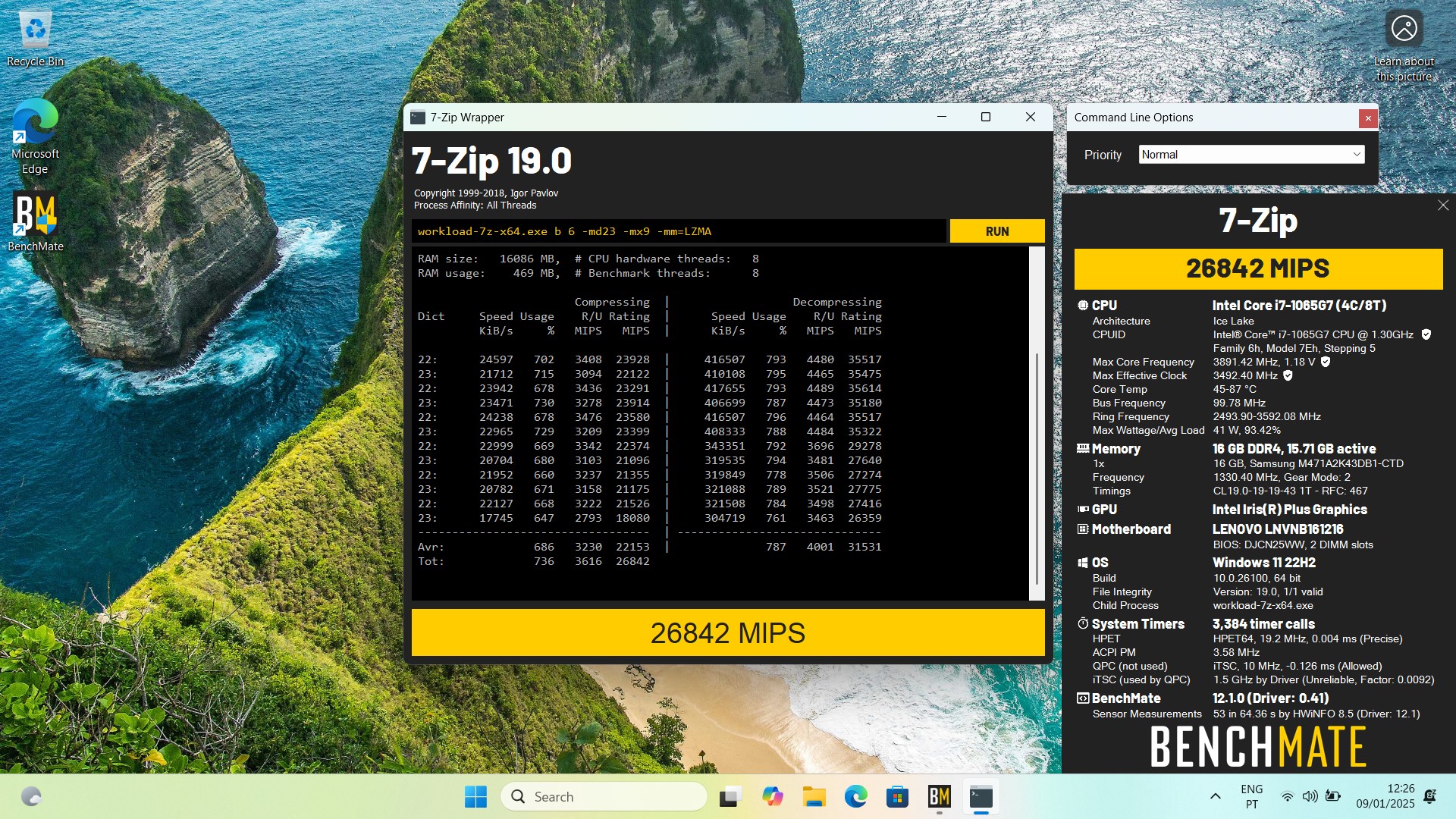Click the 3,384 timer calls value
The height and width of the screenshot is (819, 1456).
[1263, 623]
